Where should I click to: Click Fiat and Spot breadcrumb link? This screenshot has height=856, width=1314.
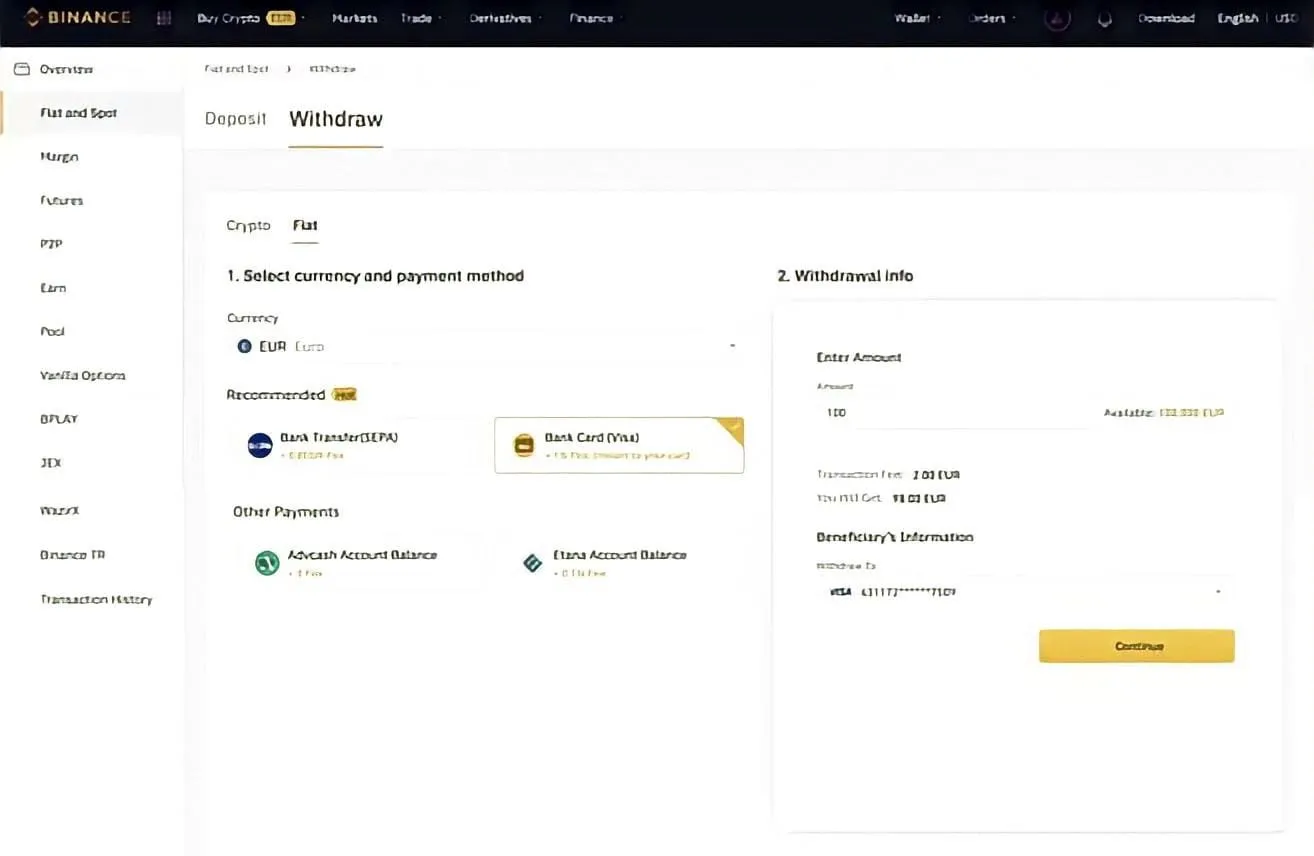point(236,69)
